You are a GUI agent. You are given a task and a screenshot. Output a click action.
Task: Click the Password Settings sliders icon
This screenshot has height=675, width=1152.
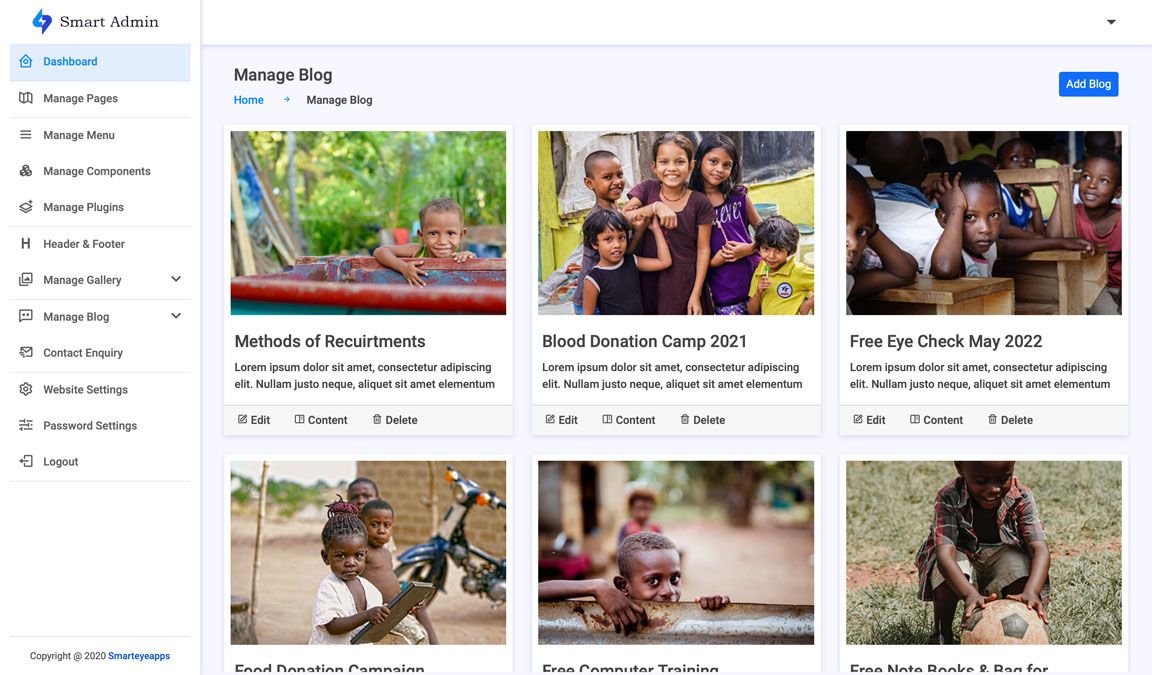[x=26, y=425]
